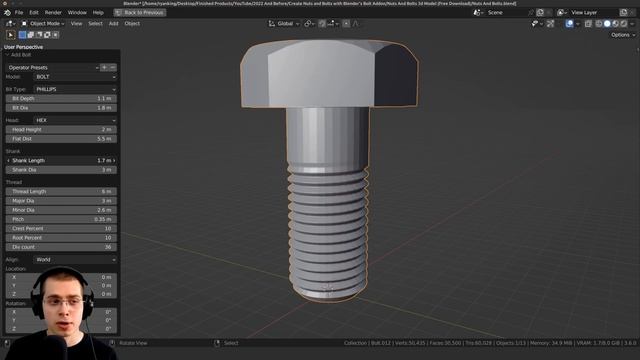The width and height of the screenshot is (640, 360).
Task: Open the editor type selector icon
Action: pyautogui.click(x=10, y=24)
